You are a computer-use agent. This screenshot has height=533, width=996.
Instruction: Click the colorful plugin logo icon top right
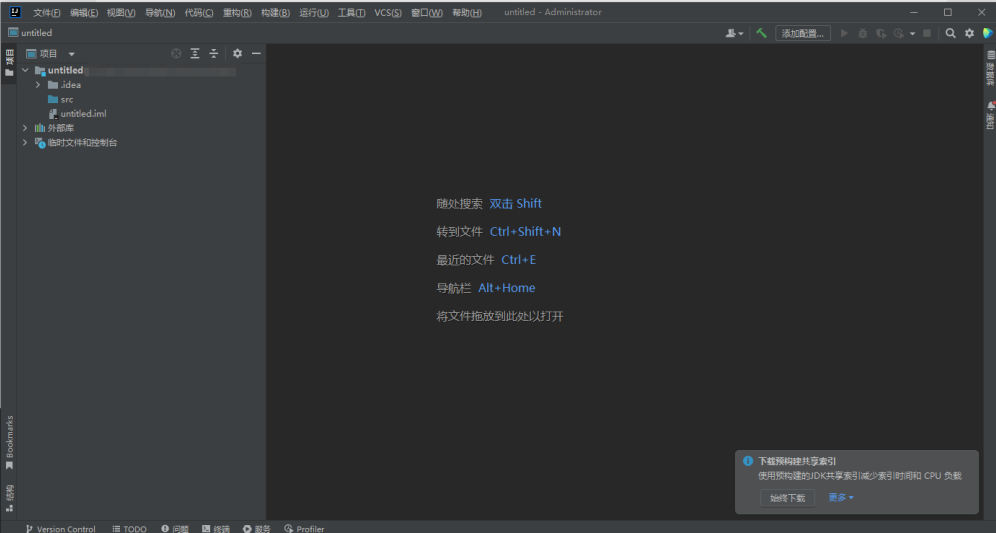[x=988, y=33]
